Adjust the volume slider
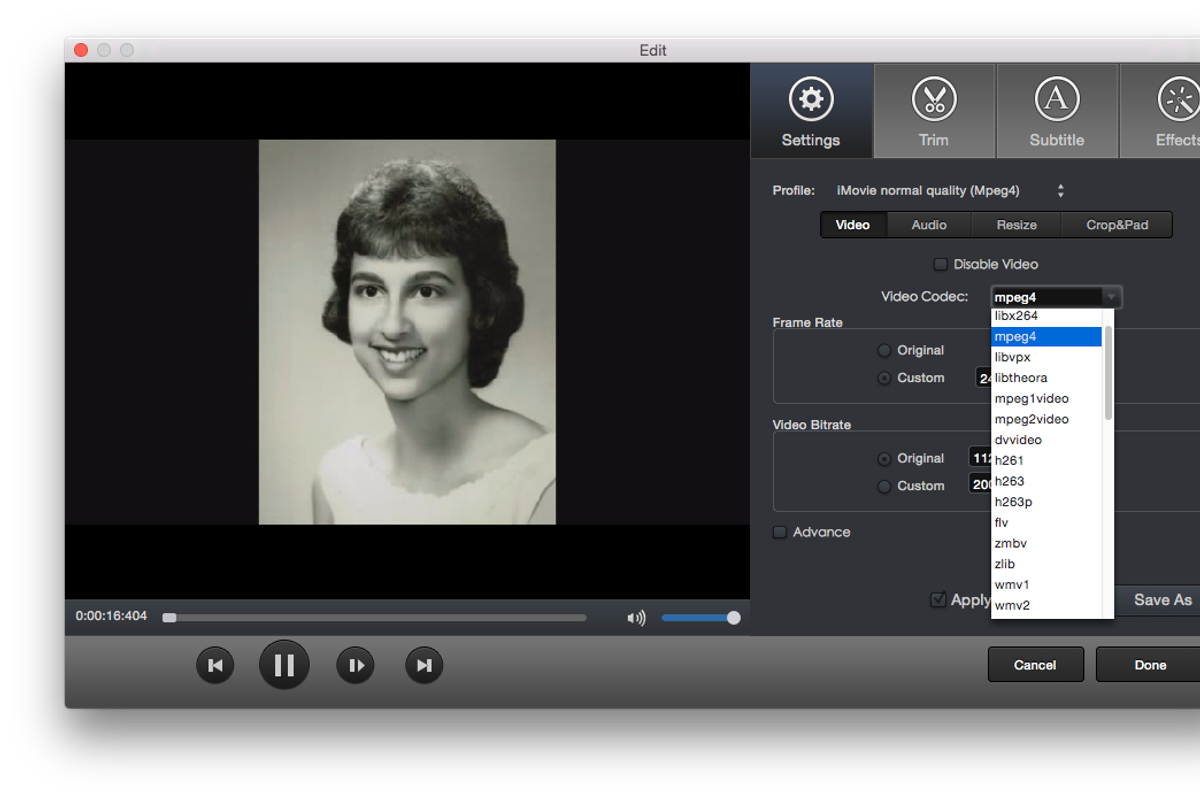Image resolution: width=1200 pixels, height=800 pixels. tap(700, 618)
